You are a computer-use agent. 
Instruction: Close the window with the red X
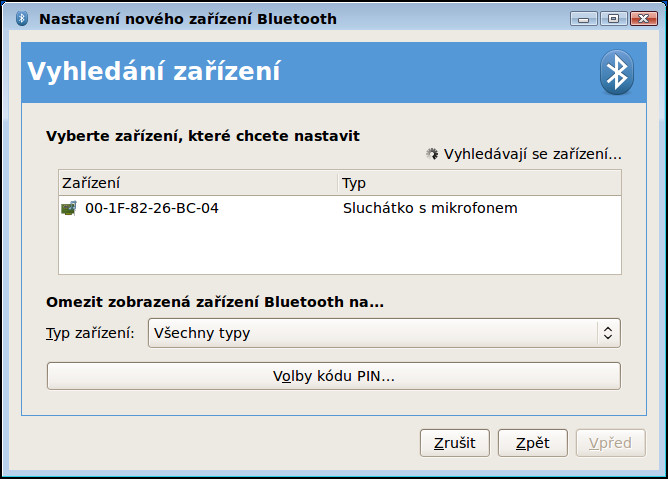click(x=644, y=19)
